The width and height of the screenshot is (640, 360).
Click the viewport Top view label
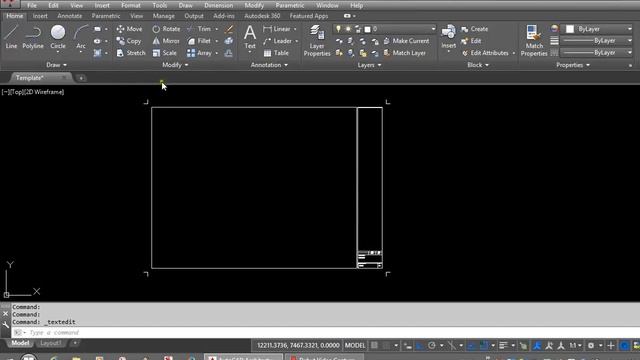click(16, 92)
